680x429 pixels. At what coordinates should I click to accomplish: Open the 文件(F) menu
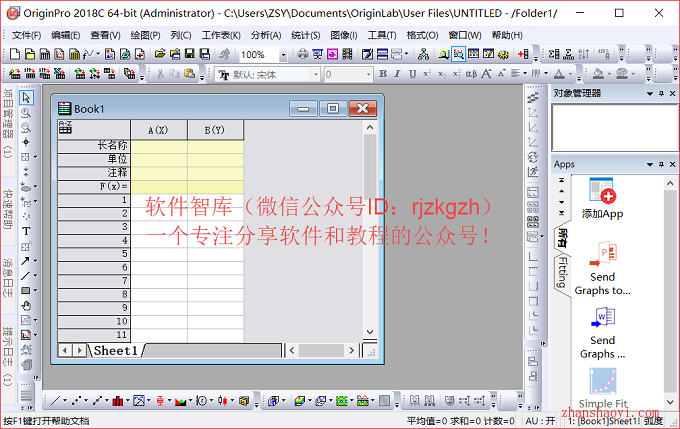(x=26, y=35)
